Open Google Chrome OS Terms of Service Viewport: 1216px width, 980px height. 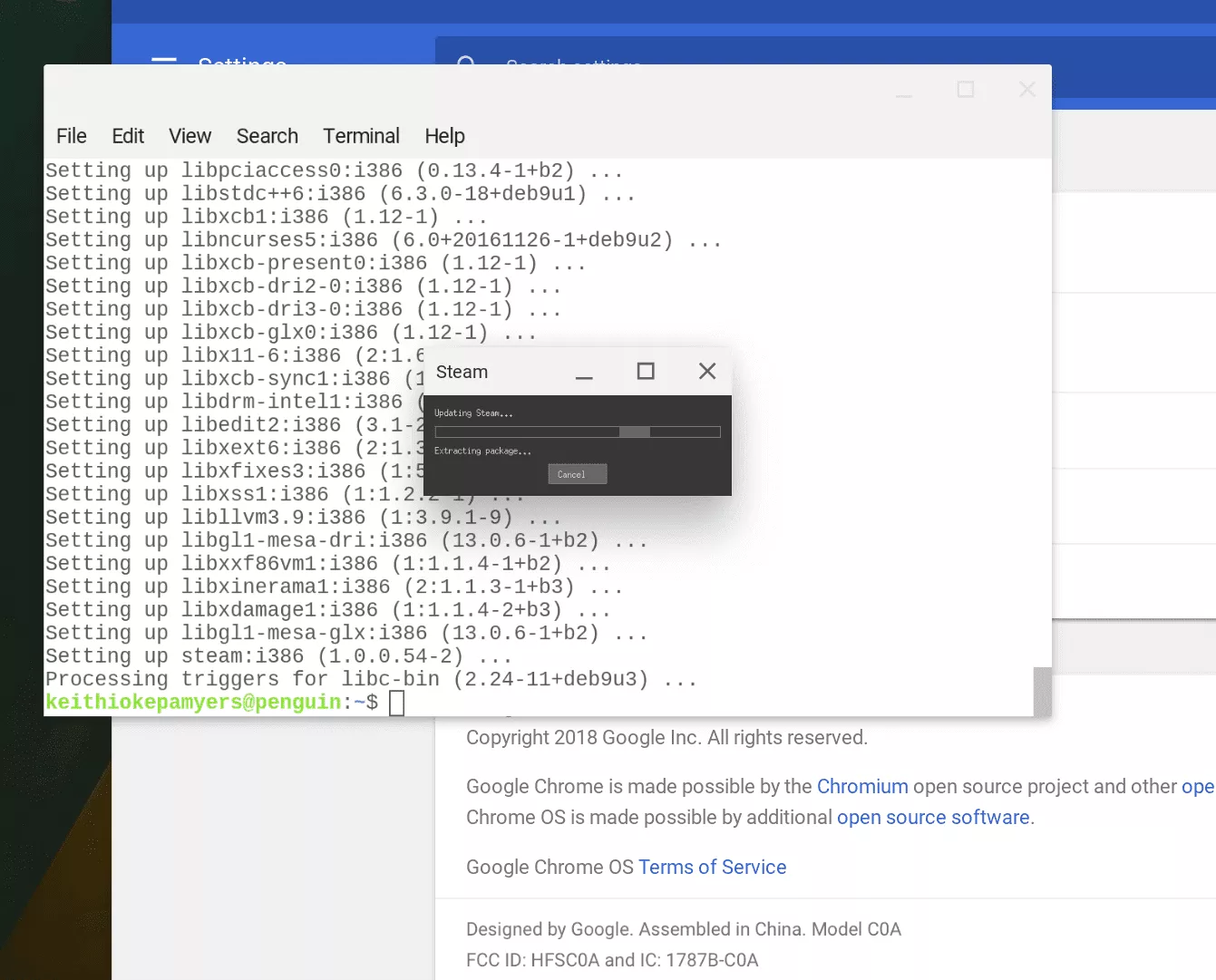pyautogui.click(x=712, y=868)
